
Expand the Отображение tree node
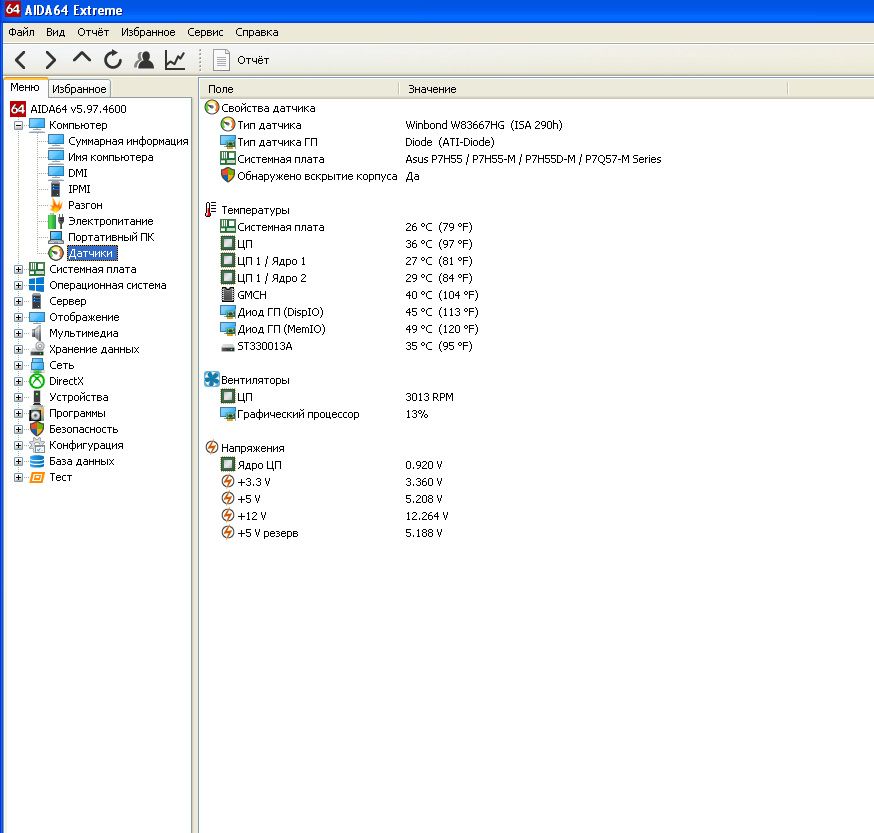click(x=18, y=317)
